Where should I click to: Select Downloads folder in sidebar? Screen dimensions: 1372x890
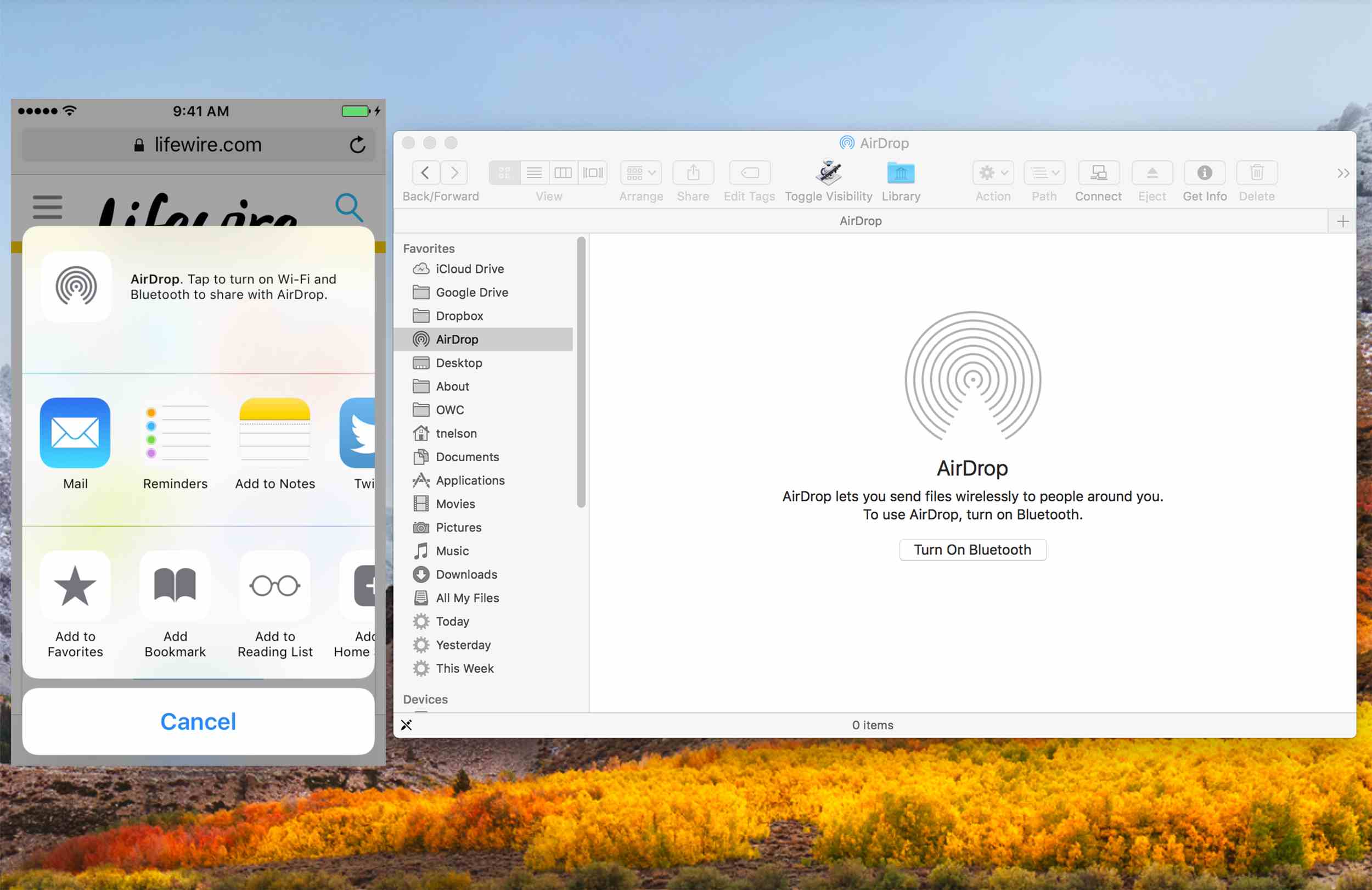[x=466, y=574]
